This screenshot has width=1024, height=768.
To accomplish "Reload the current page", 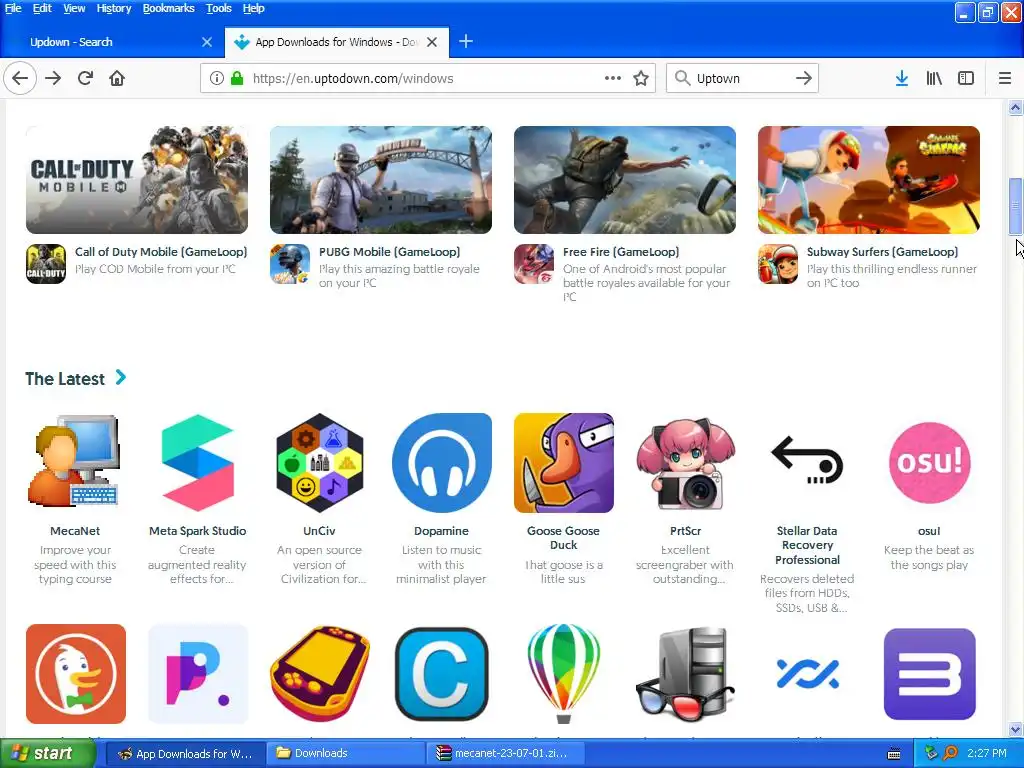I will (x=85, y=78).
